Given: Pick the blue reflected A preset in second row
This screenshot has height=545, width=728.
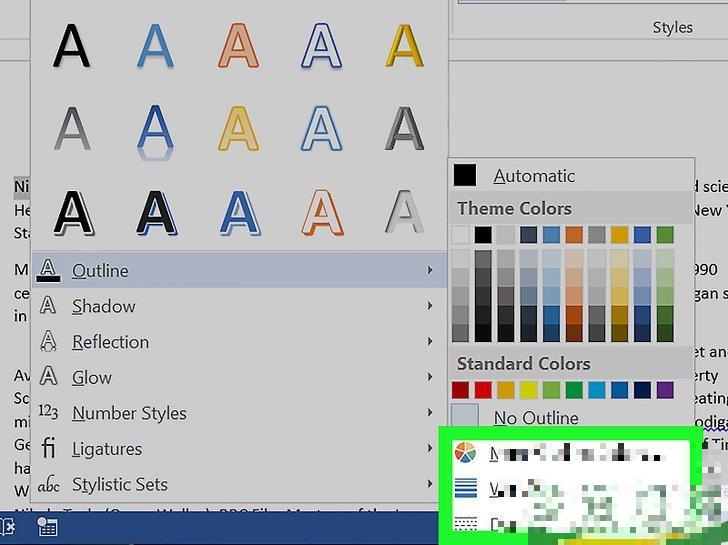Looking at the screenshot, I should tap(155, 130).
